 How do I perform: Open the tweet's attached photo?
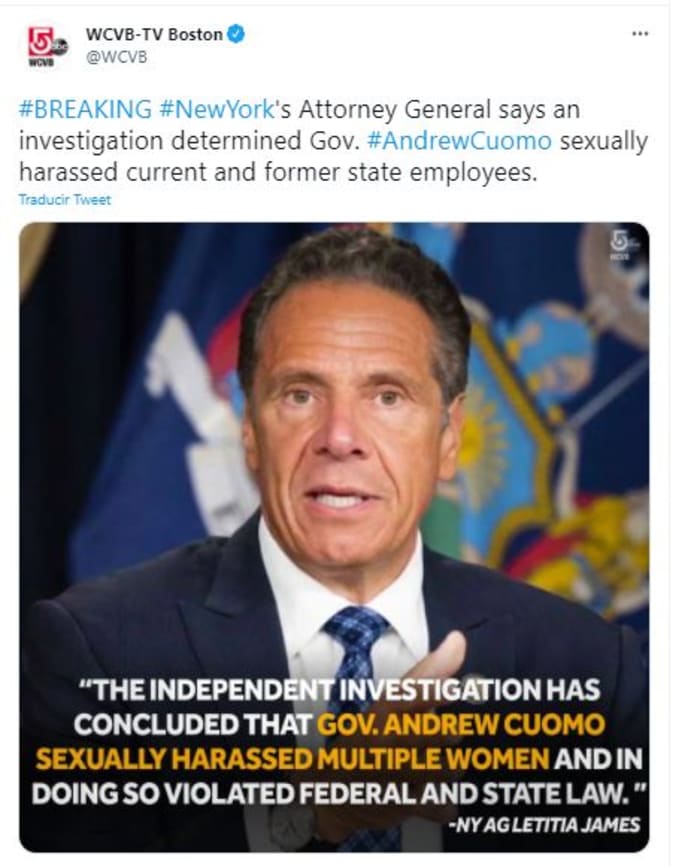tap(334, 537)
